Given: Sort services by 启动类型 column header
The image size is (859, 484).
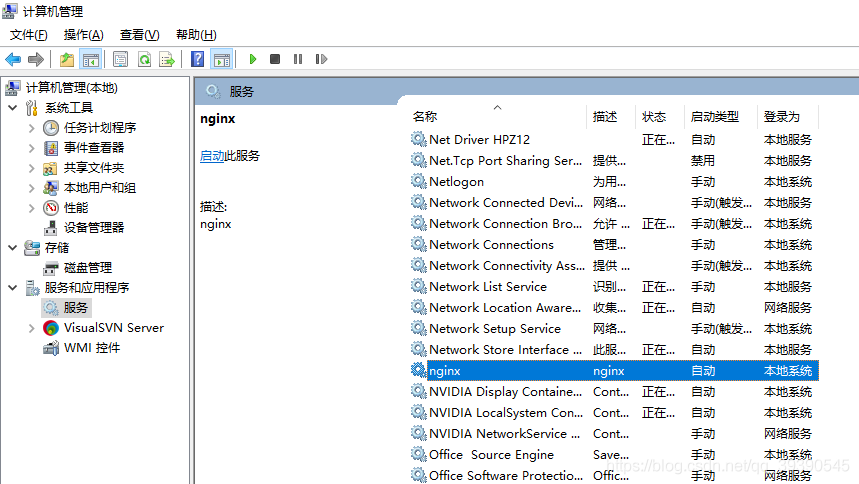Looking at the screenshot, I should (x=715, y=117).
